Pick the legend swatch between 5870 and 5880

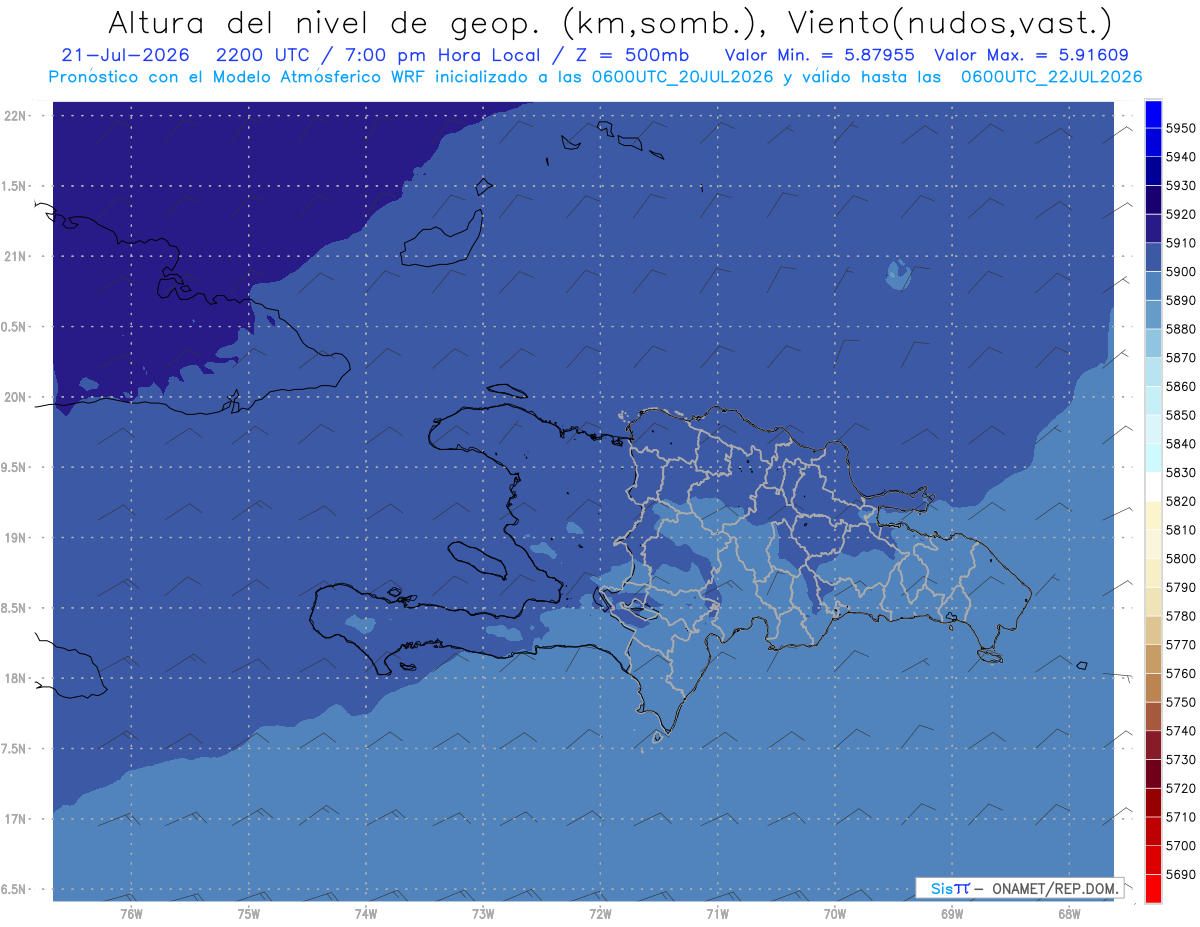(1153, 343)
